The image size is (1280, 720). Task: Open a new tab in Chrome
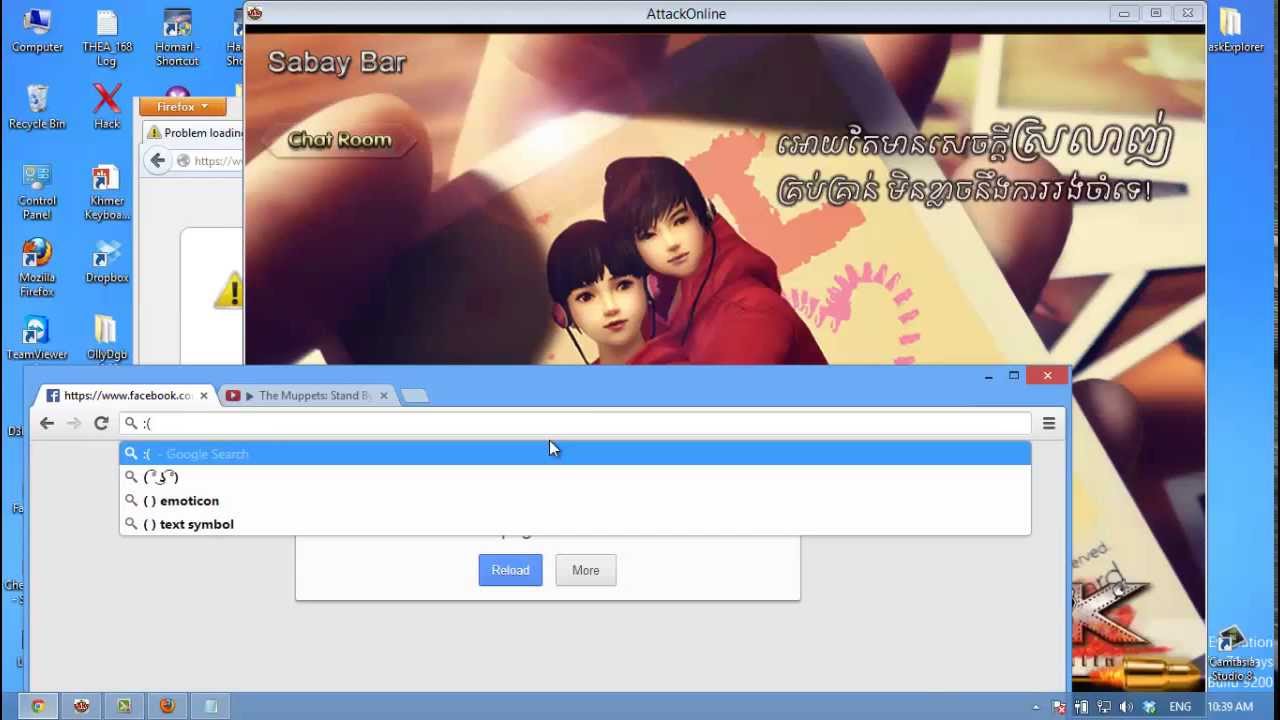[x=415, y=396]
